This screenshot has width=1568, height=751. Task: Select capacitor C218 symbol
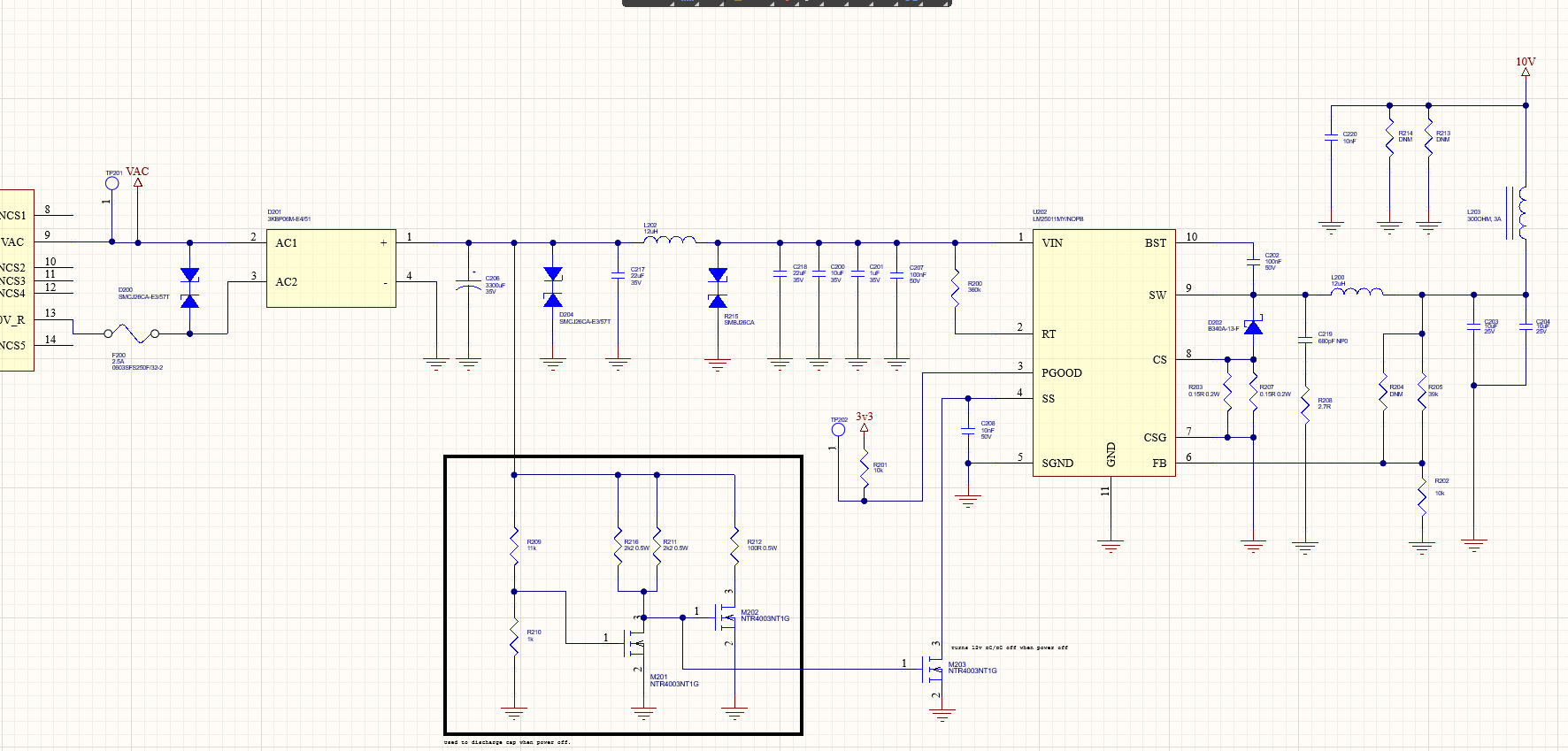coord(780,274)
